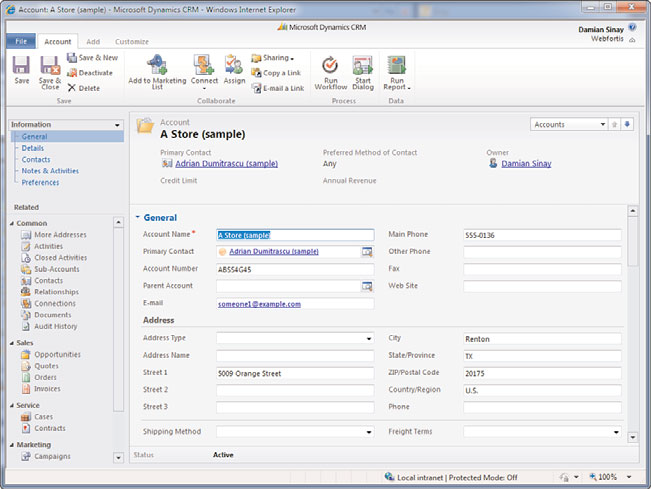The image size is (651, 489).
Task: Switch to the Account ribbon tab
Action: 58,42
